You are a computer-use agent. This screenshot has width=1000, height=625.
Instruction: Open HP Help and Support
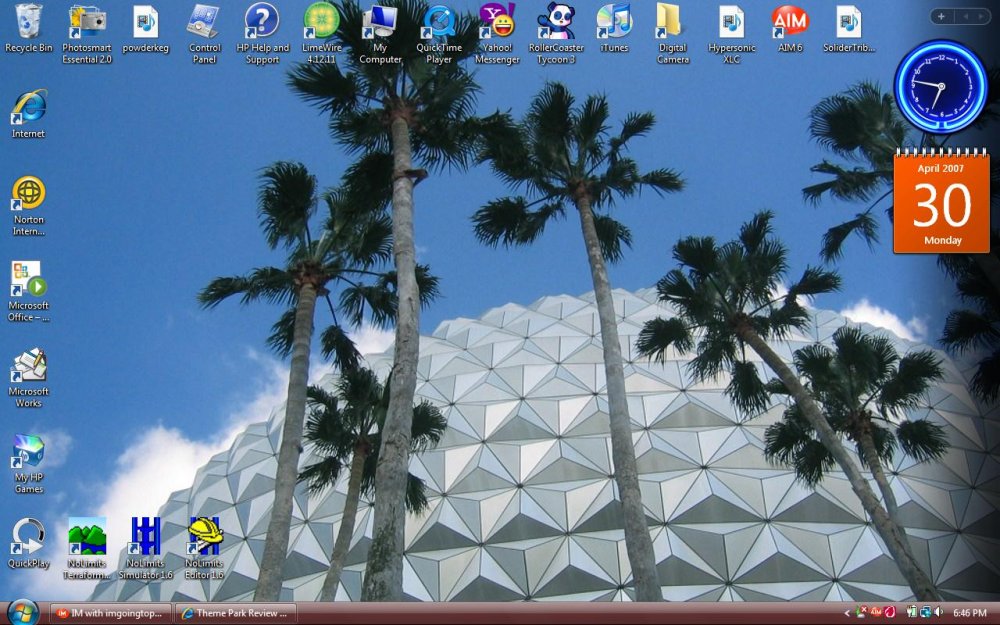(262, 22)
